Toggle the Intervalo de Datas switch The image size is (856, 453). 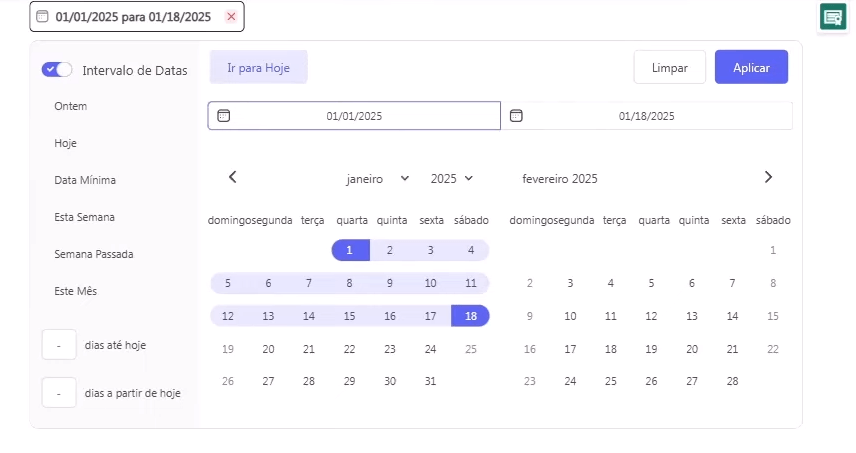(57, 69)
